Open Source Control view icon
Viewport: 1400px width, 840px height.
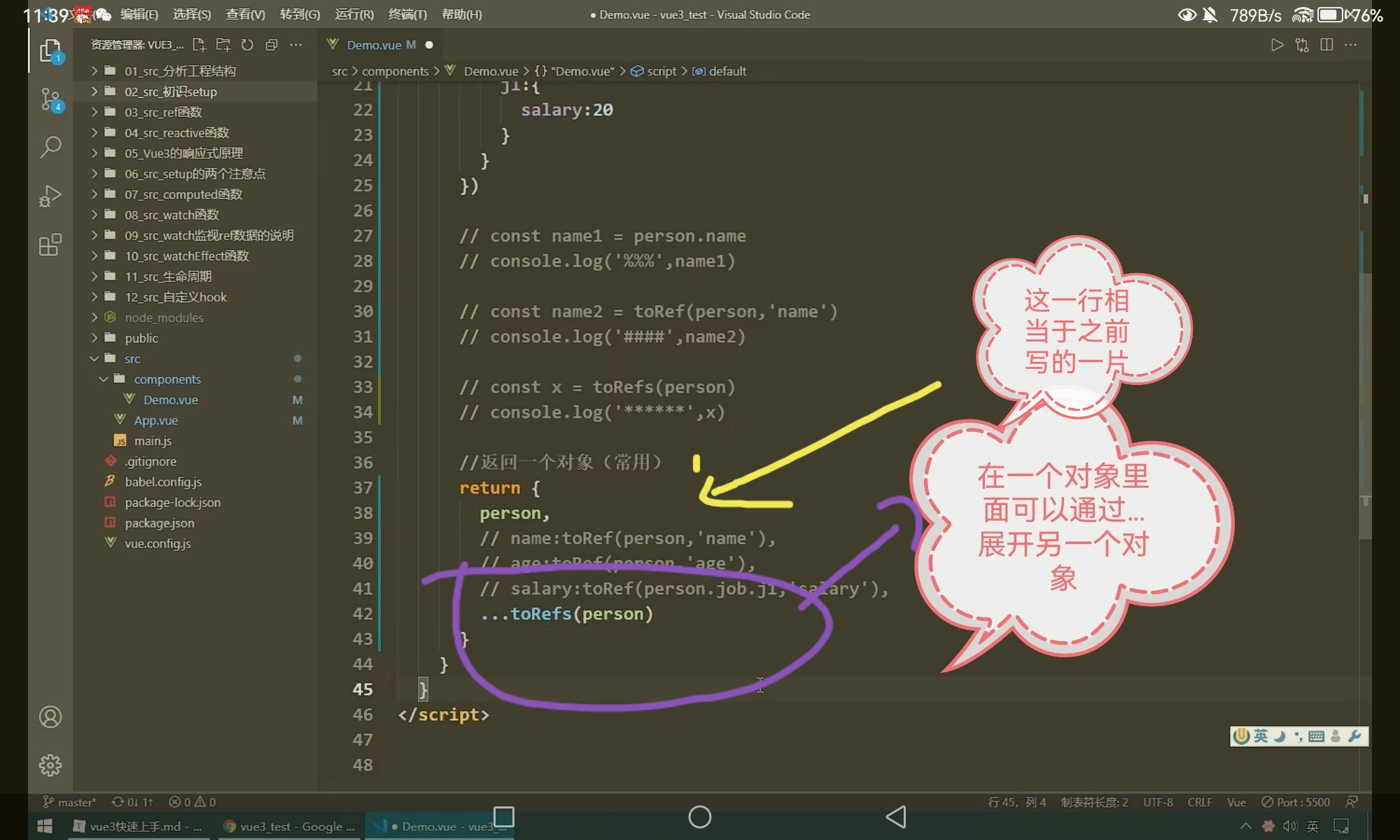pos(50,99)
